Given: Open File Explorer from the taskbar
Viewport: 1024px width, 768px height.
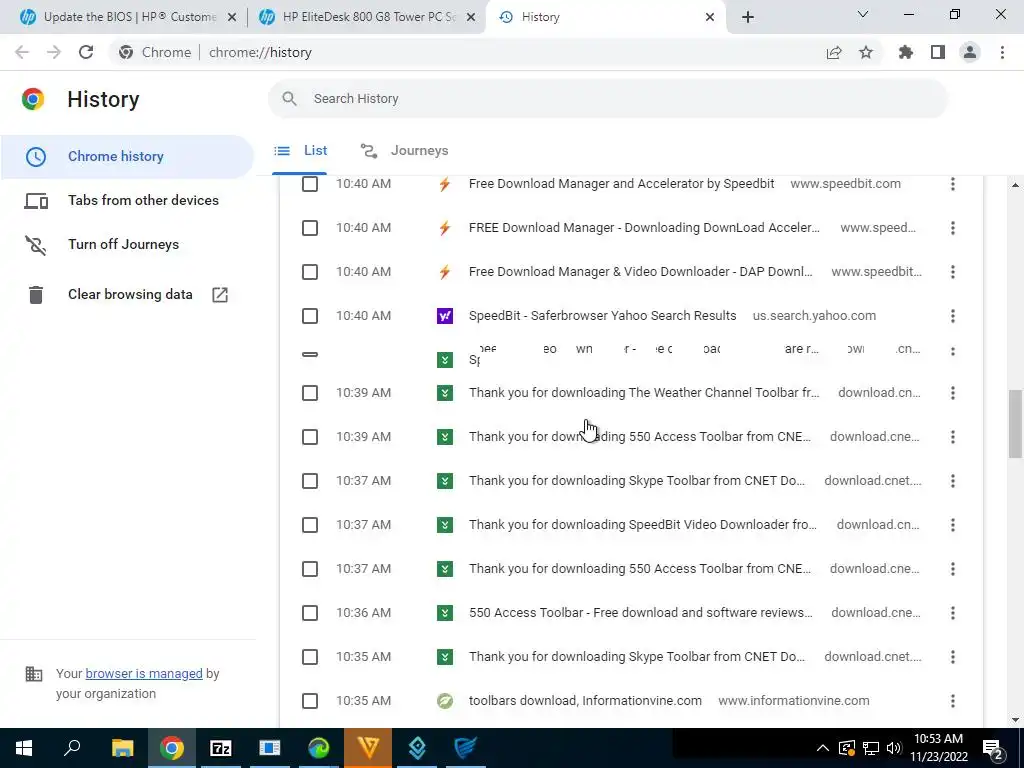Looking at the screenshot, I should point(122,748).
